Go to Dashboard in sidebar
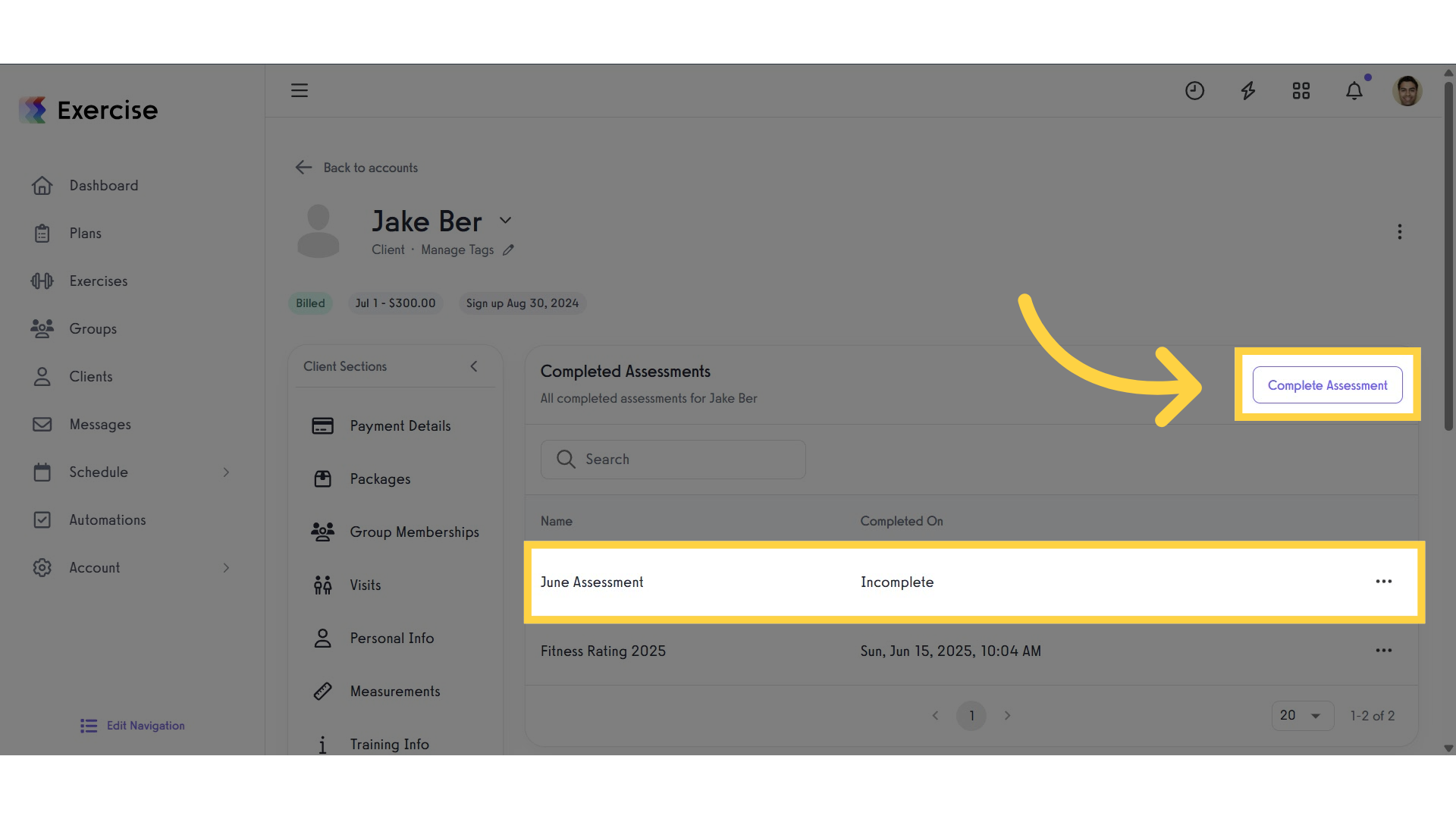This screenshot has height=819, width=1456. click(104, 186)
